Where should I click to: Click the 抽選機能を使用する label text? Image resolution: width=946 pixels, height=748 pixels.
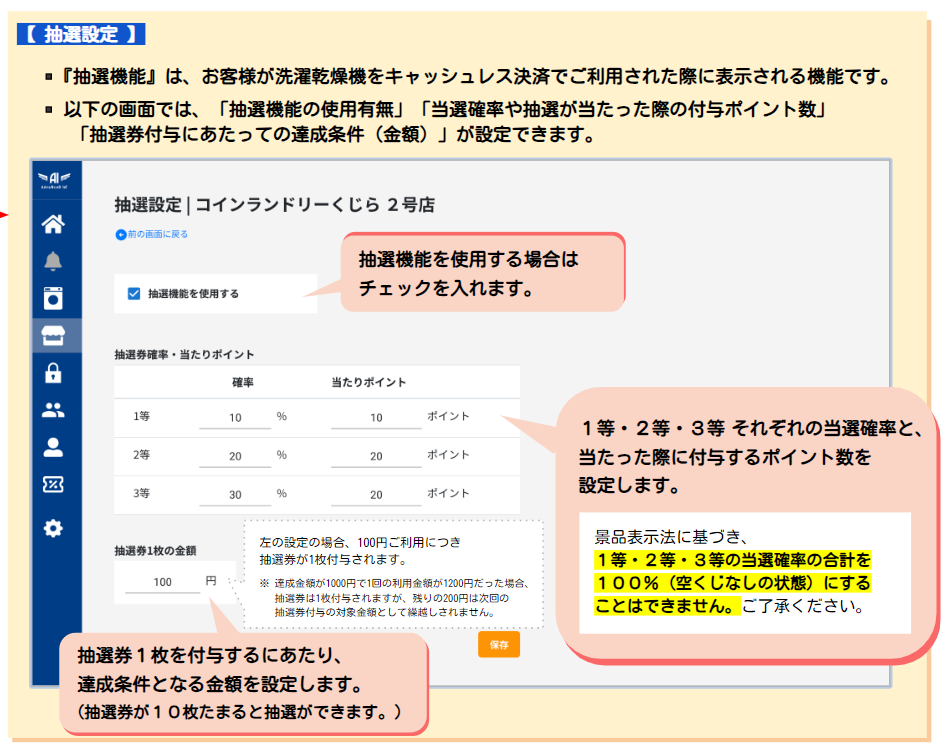click(x=193, y=294)
